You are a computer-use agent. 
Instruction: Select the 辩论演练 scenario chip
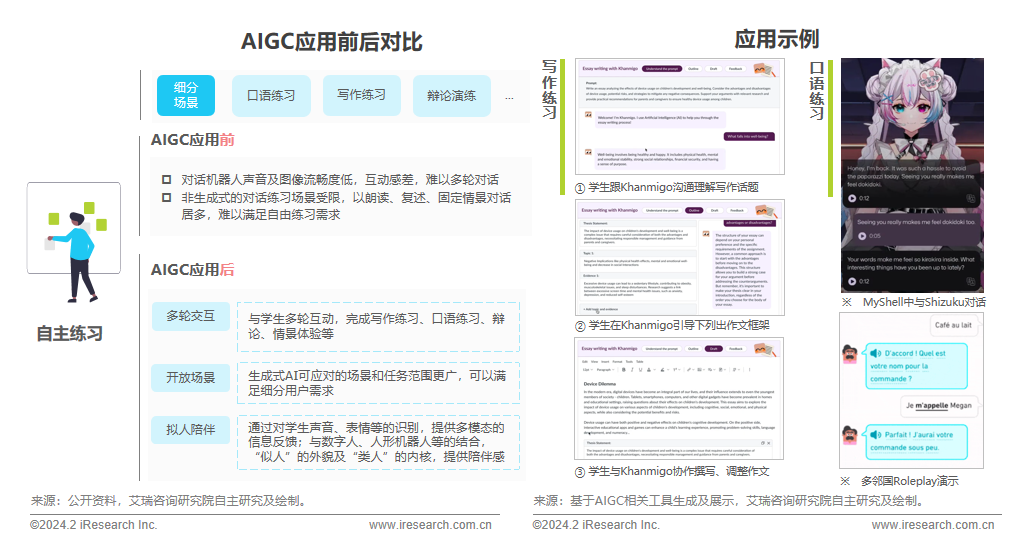pos(451,96)
